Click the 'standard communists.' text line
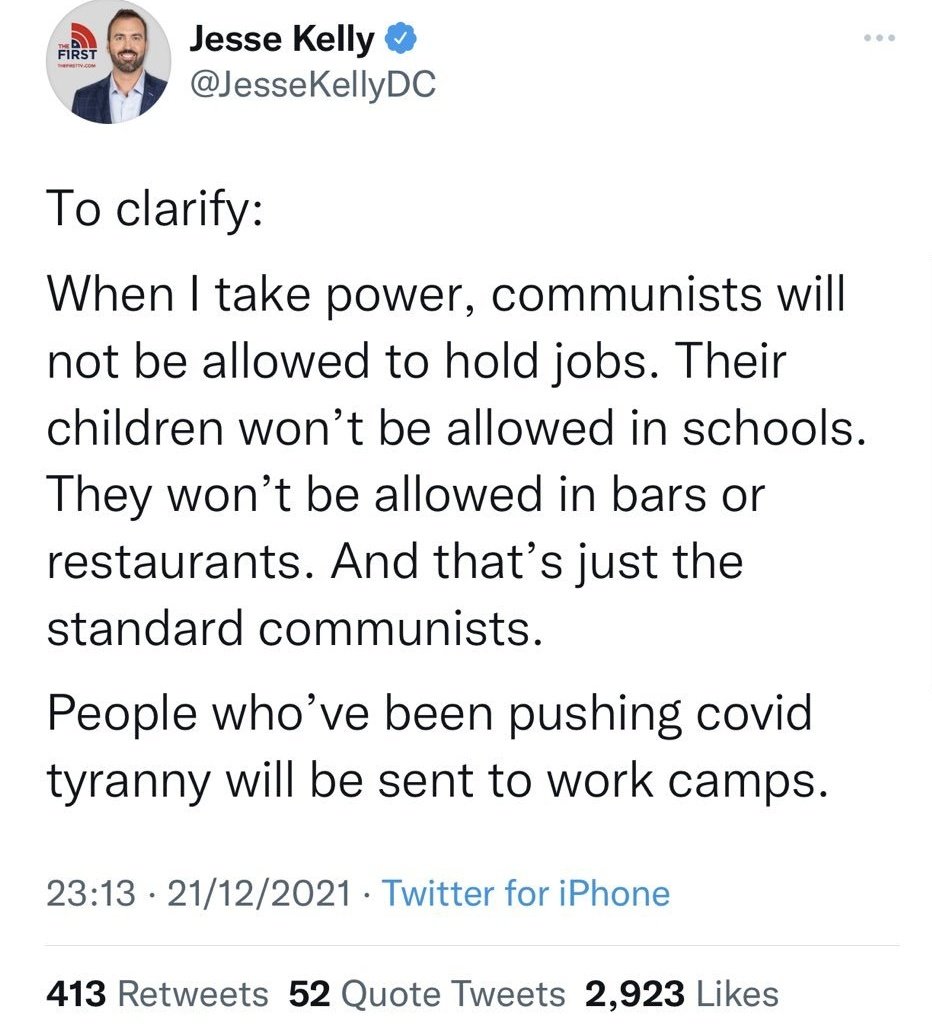 click(x=295, y=628)
